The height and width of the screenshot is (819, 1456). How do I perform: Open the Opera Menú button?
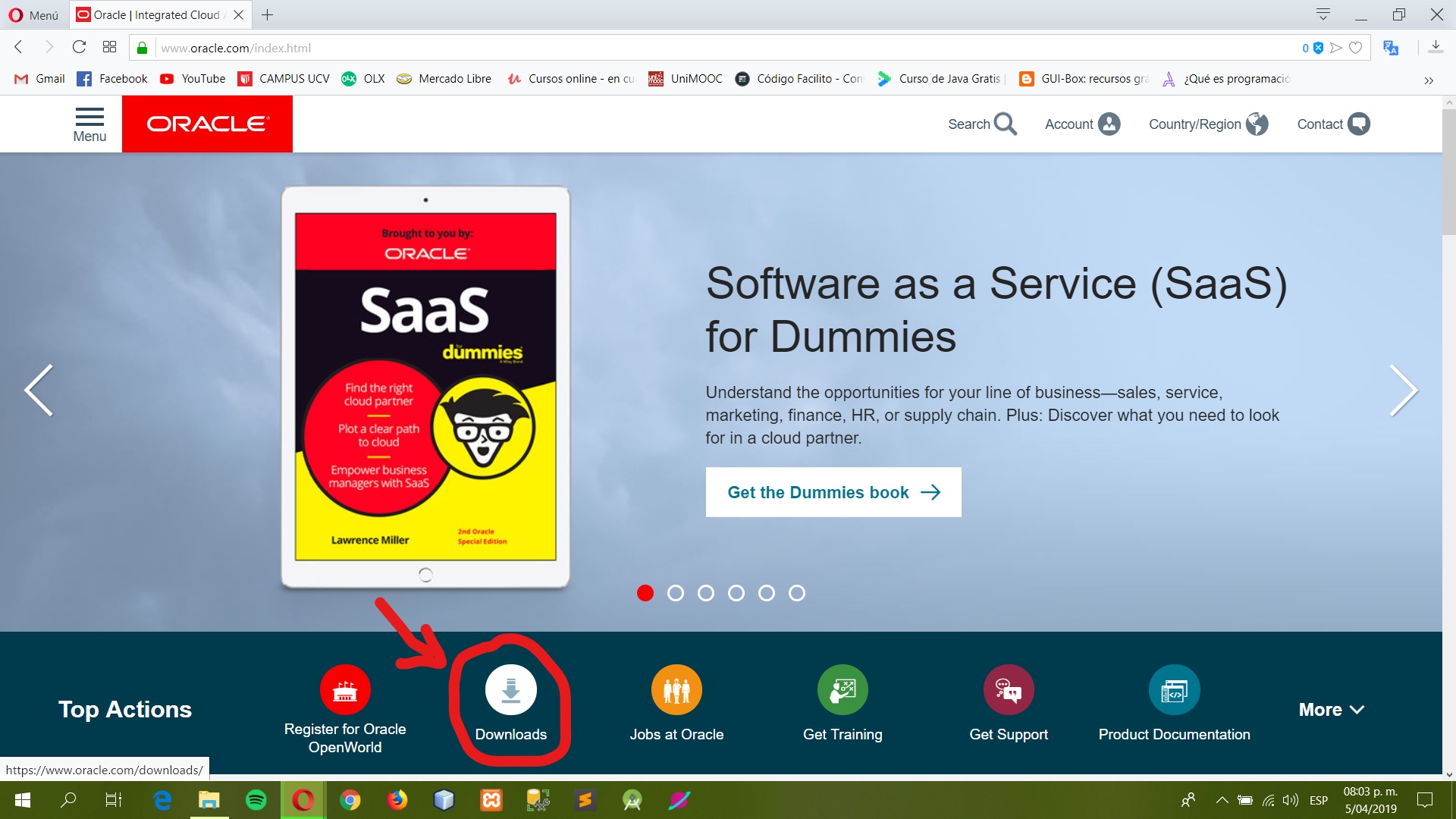(x=33, y=14)
